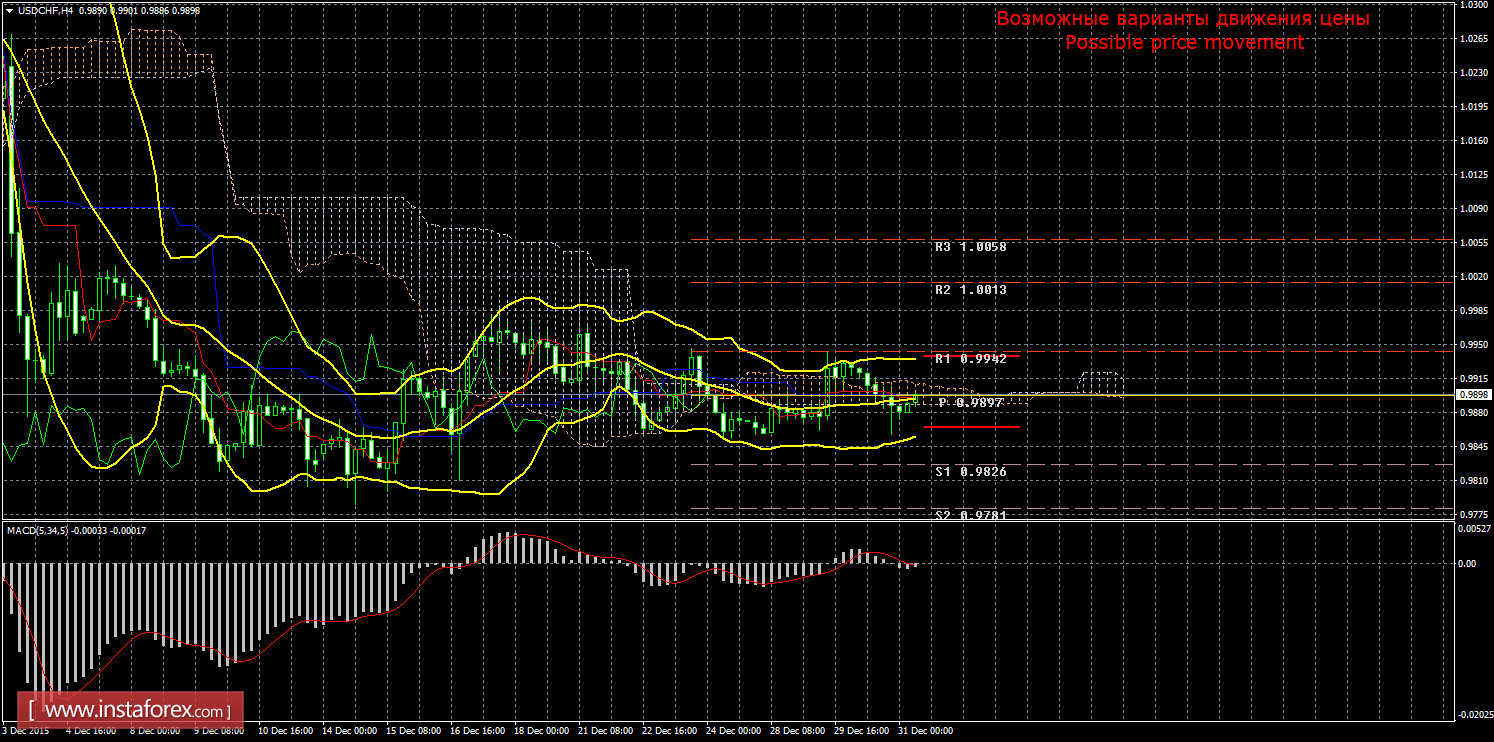
Task: Click the 10 Dec 16:00 time label
Action: coord(284,731)
